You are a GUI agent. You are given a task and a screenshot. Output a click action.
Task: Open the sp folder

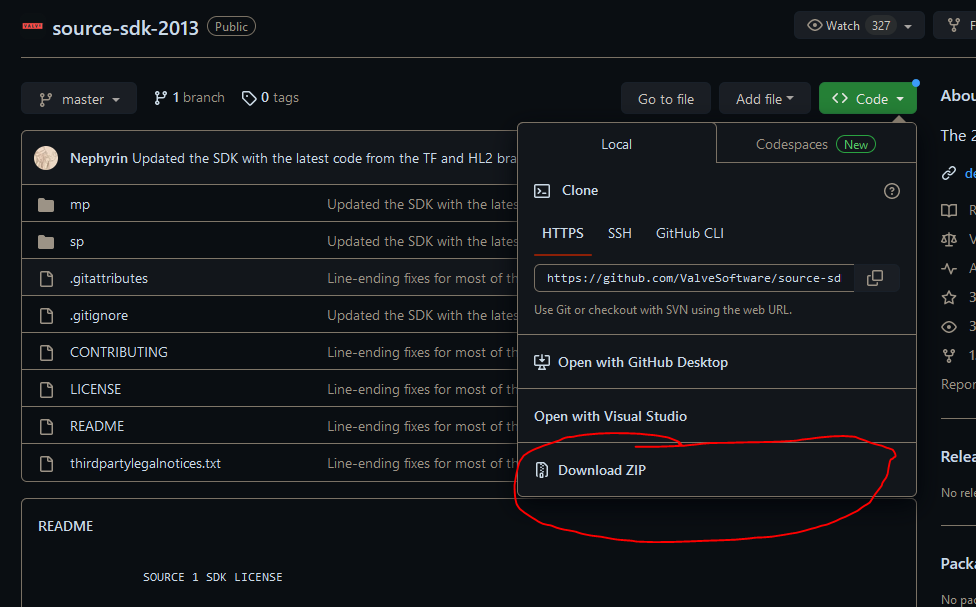77,241
